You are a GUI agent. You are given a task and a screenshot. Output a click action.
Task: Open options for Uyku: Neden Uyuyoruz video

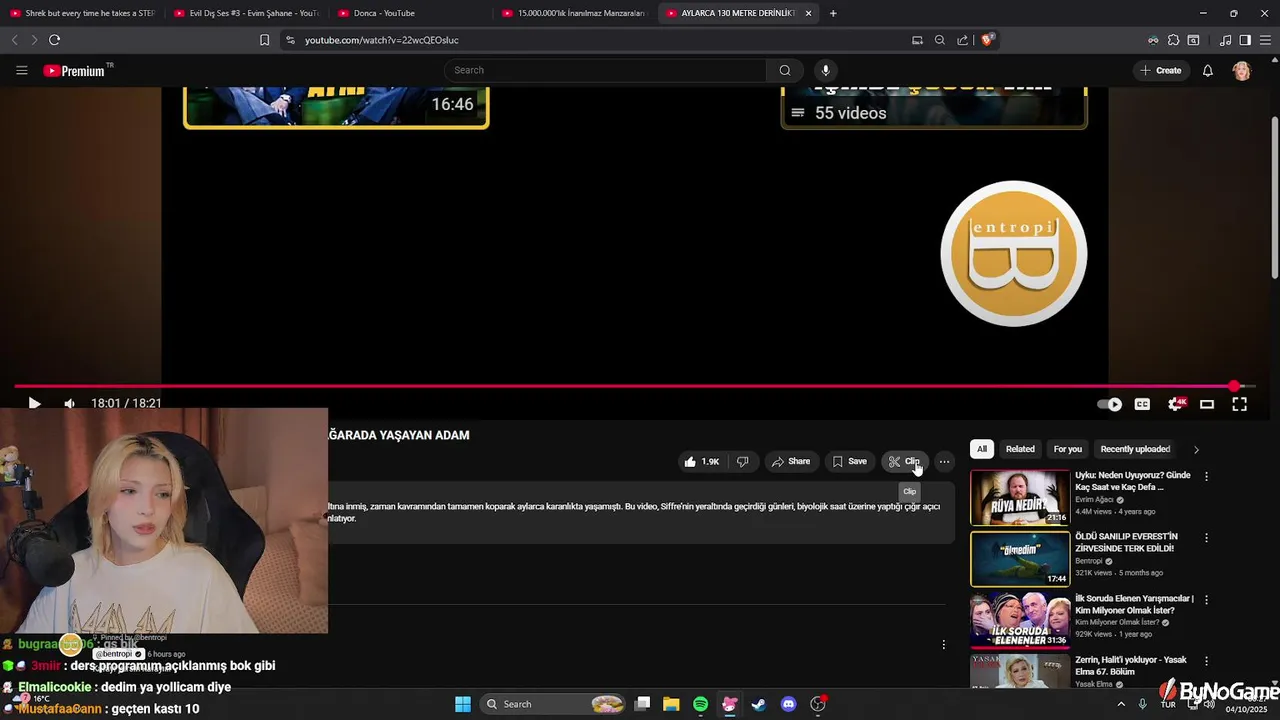pos(1207,477)
